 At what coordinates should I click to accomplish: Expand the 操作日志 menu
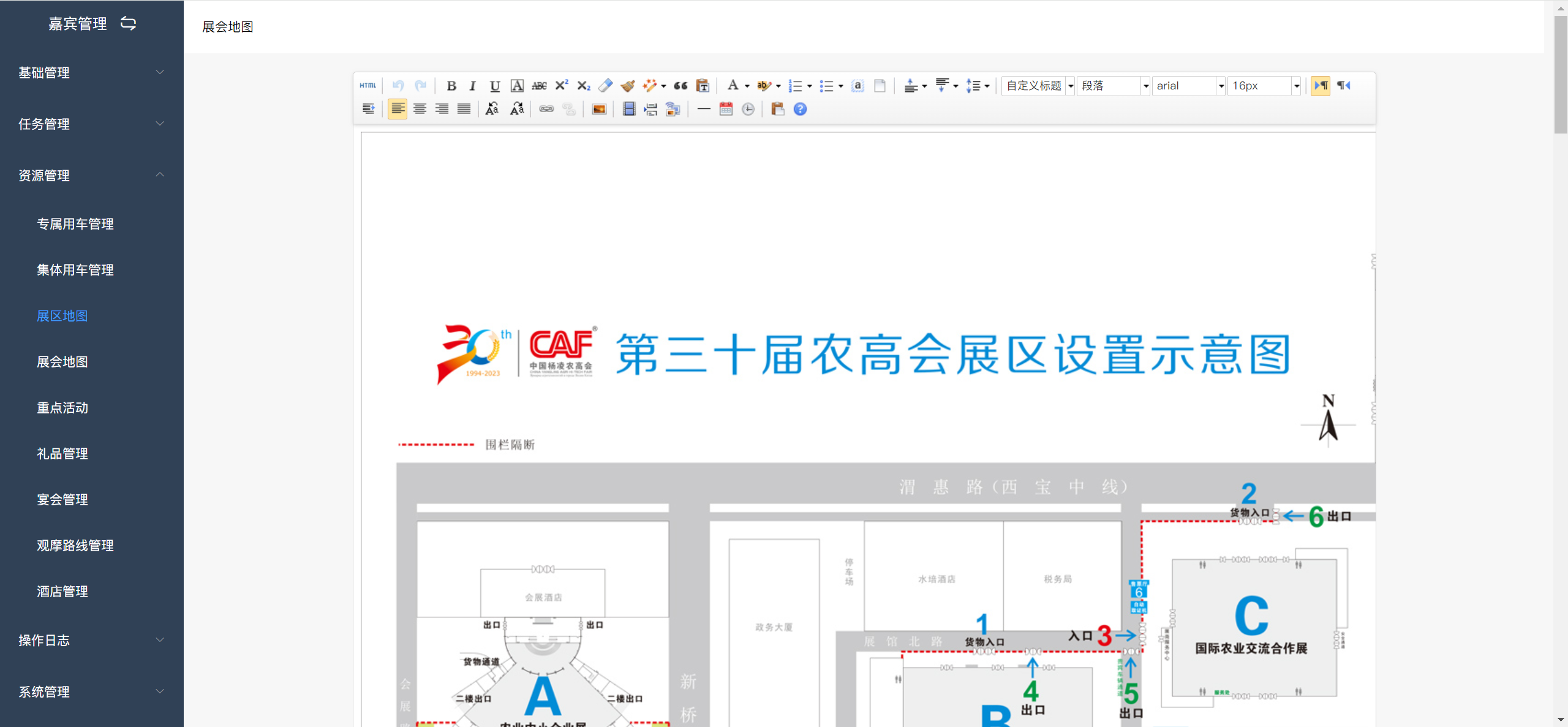click(x=92, y=640)
